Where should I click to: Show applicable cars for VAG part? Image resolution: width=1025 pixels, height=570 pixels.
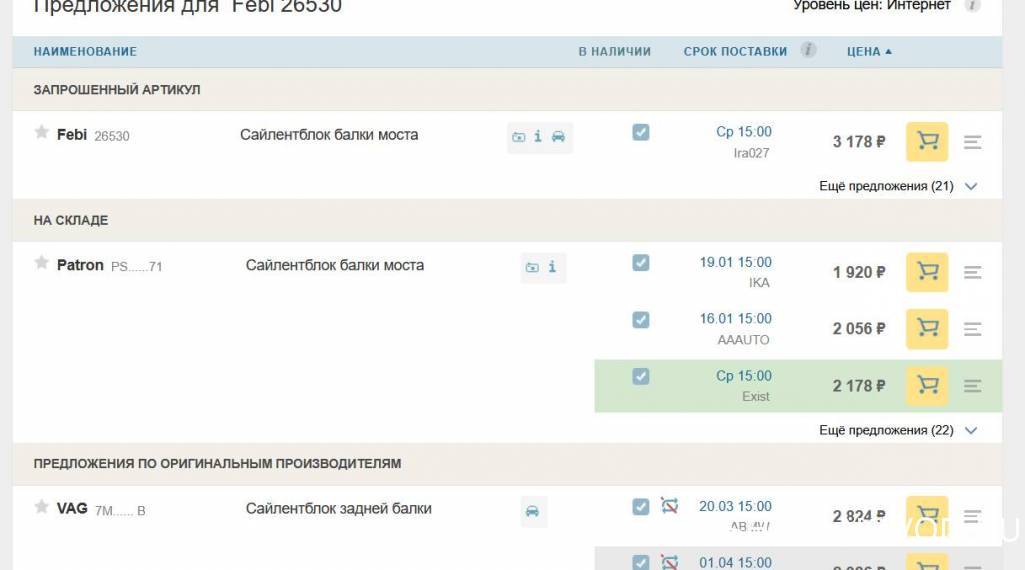point(533,512)
